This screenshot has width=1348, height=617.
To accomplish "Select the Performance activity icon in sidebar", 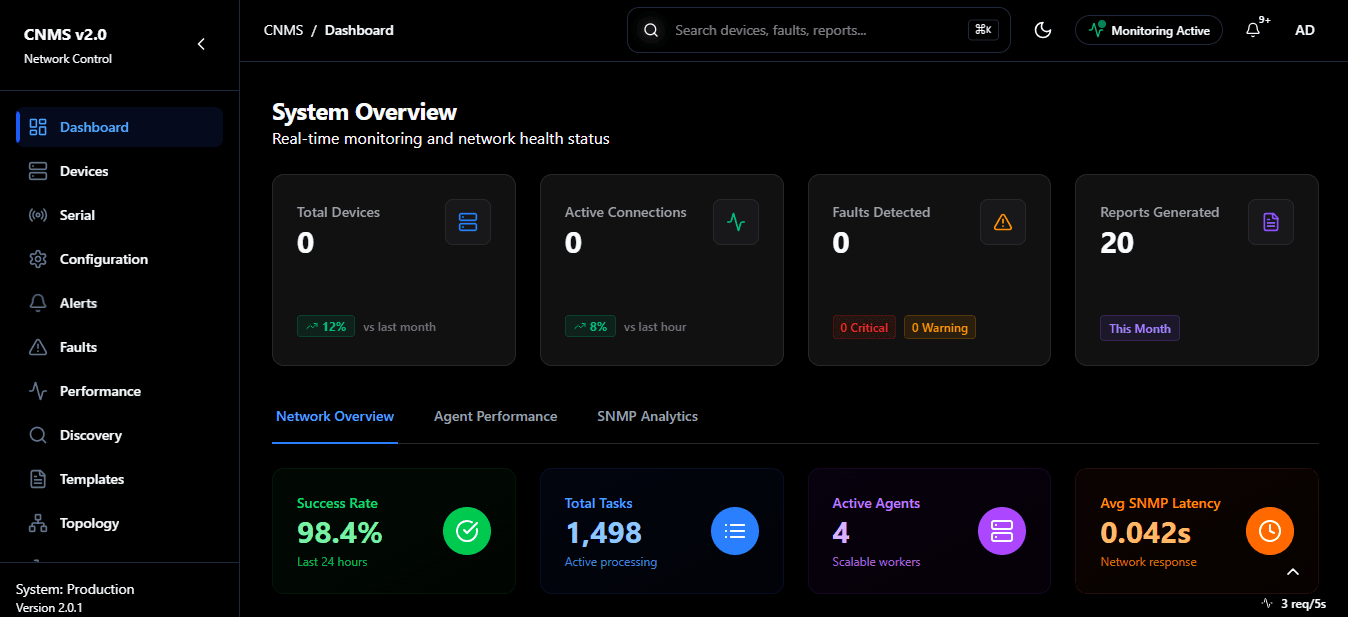I will point(37,390).
